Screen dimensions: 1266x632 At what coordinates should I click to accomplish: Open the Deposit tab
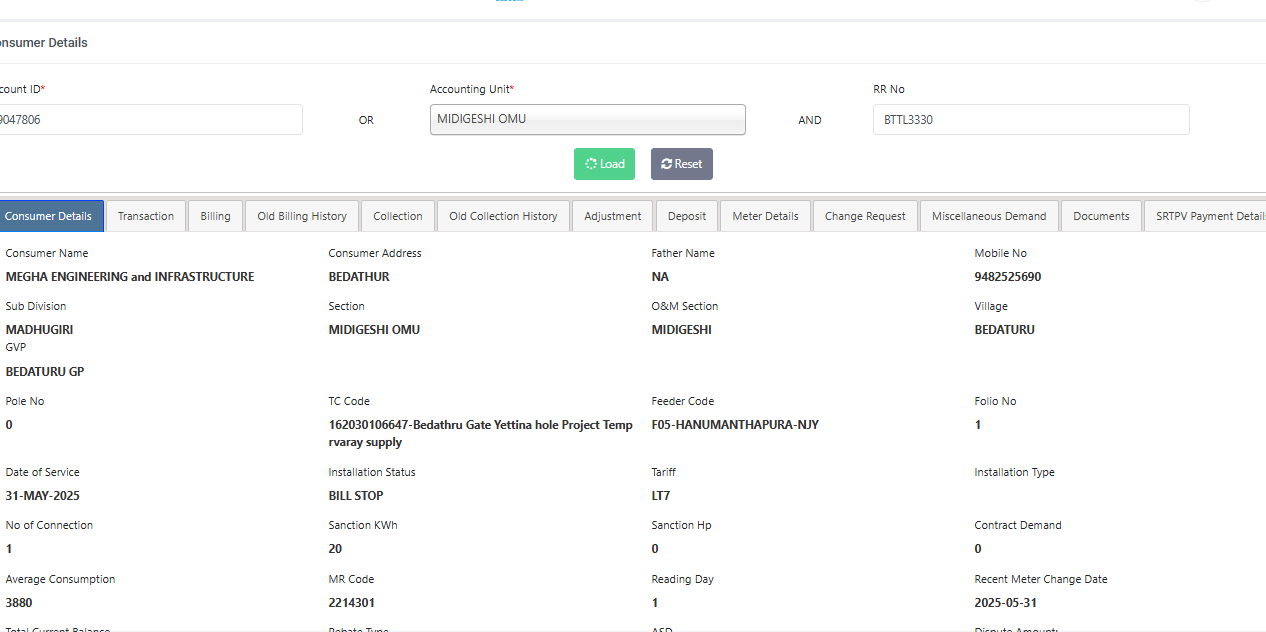tap(687, 216)
